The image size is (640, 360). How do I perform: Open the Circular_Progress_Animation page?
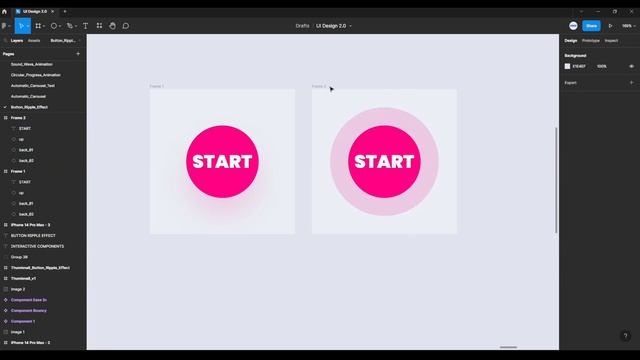coord(36,75)
